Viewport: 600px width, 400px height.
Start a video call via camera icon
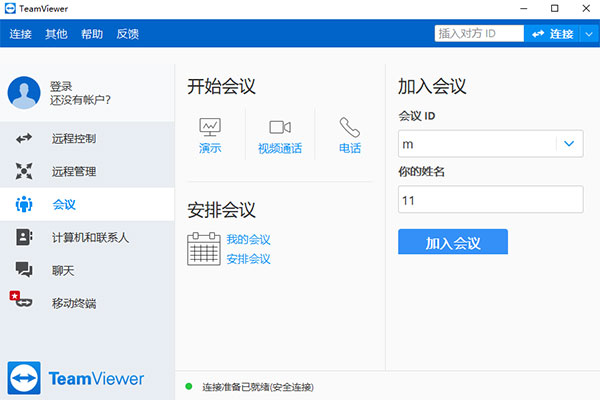280,127
